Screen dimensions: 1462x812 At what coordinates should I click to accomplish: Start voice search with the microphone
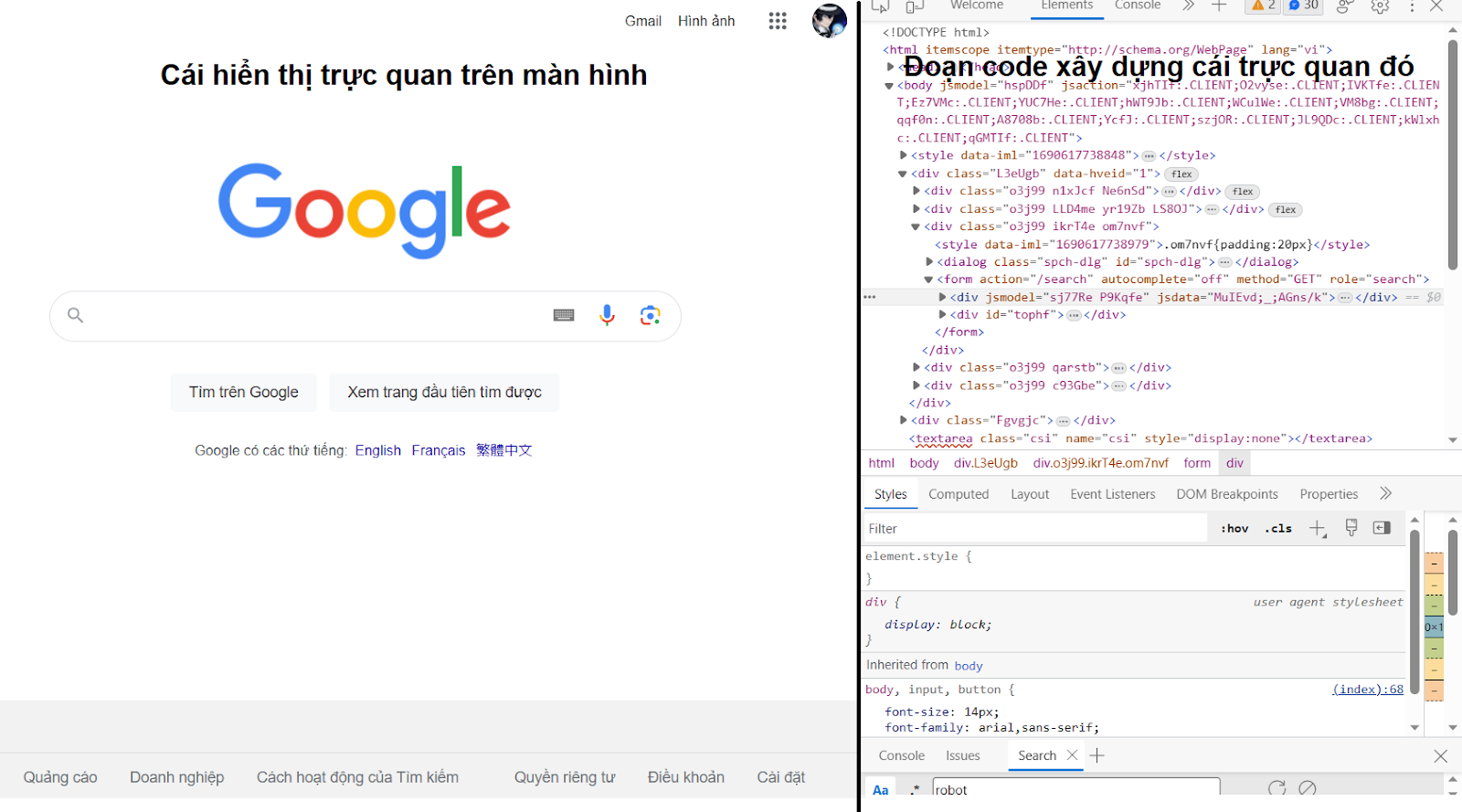pyautogui.click(x=607, y=315)
